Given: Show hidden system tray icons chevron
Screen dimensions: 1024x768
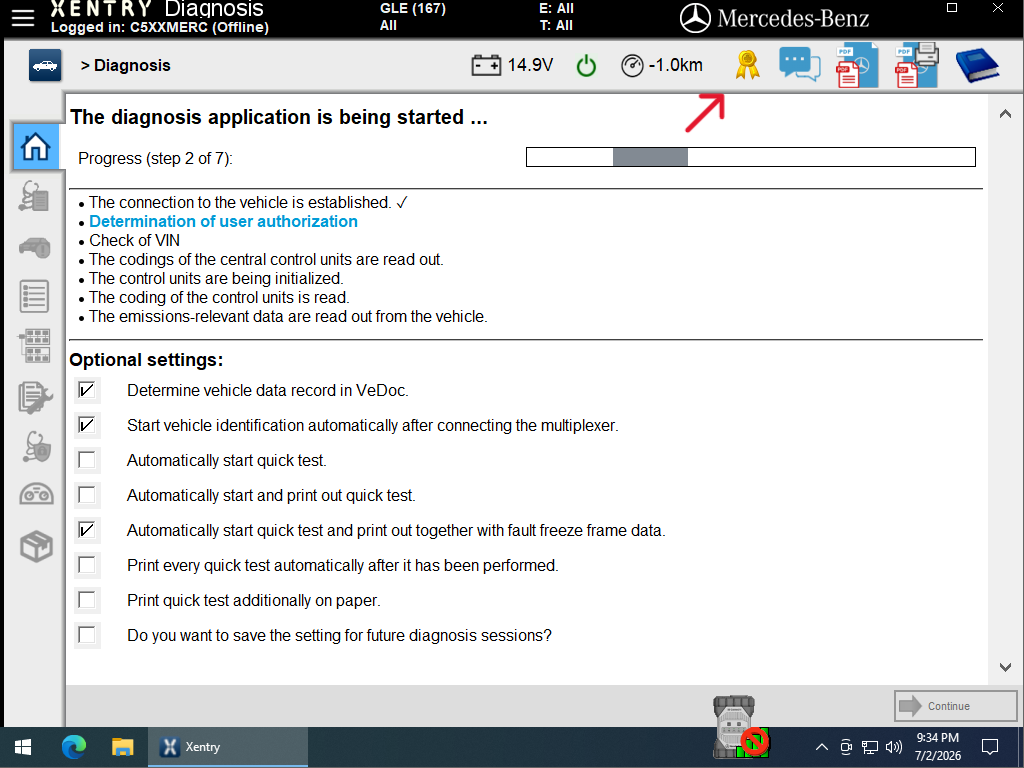Looking at the screenshot, I should pyautogui.click(x=822, y=747).
